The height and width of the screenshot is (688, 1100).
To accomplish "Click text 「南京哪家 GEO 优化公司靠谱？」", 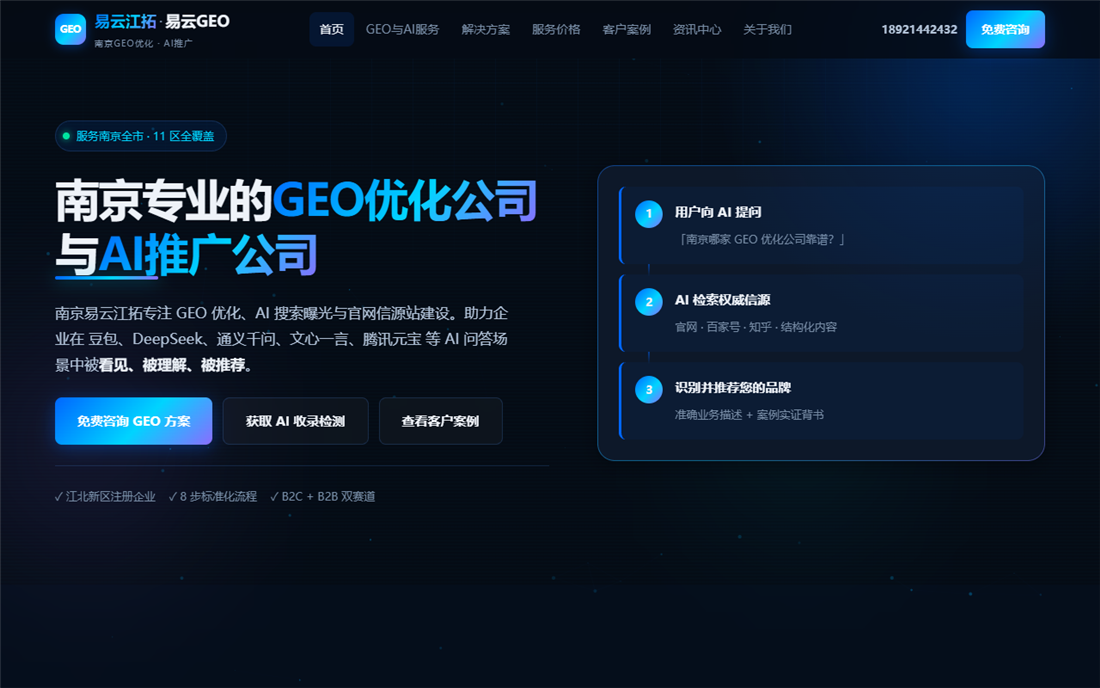I will point(760,239).
